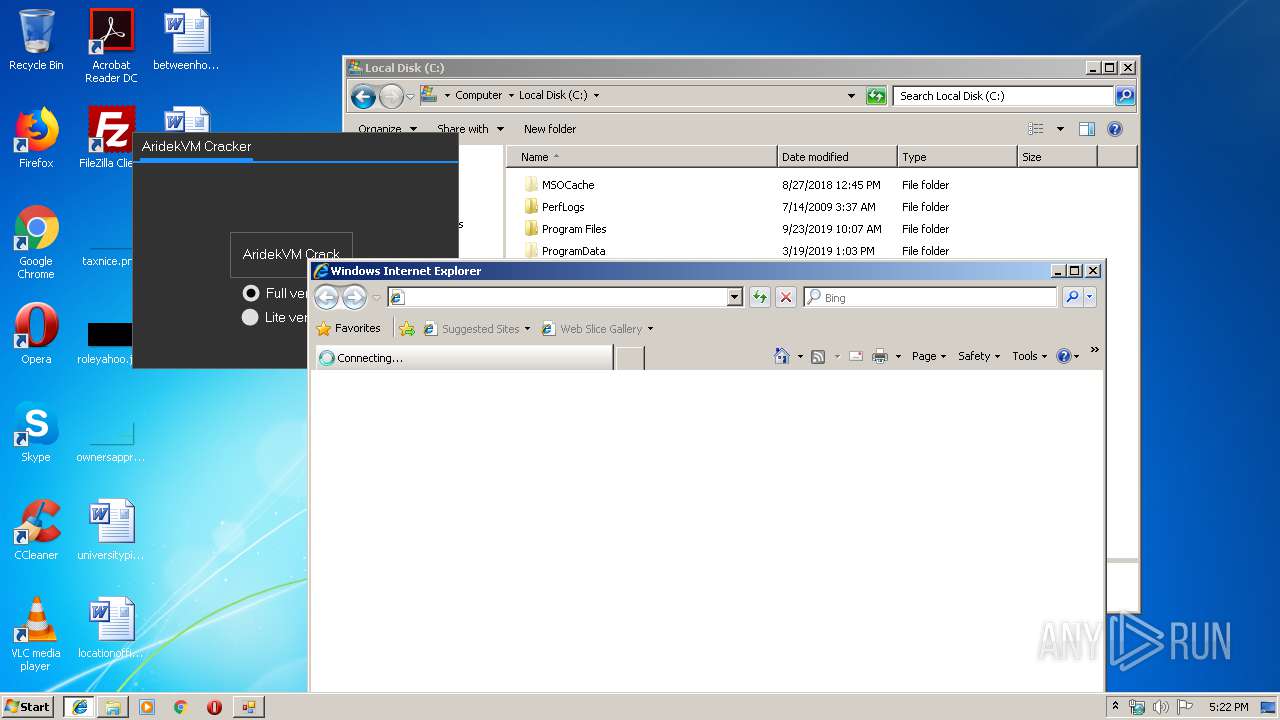The width and height of the screenshot is (1280, 720).
Task: Expand the IE address bar dropdown arrow
Action: pos(735,297)
